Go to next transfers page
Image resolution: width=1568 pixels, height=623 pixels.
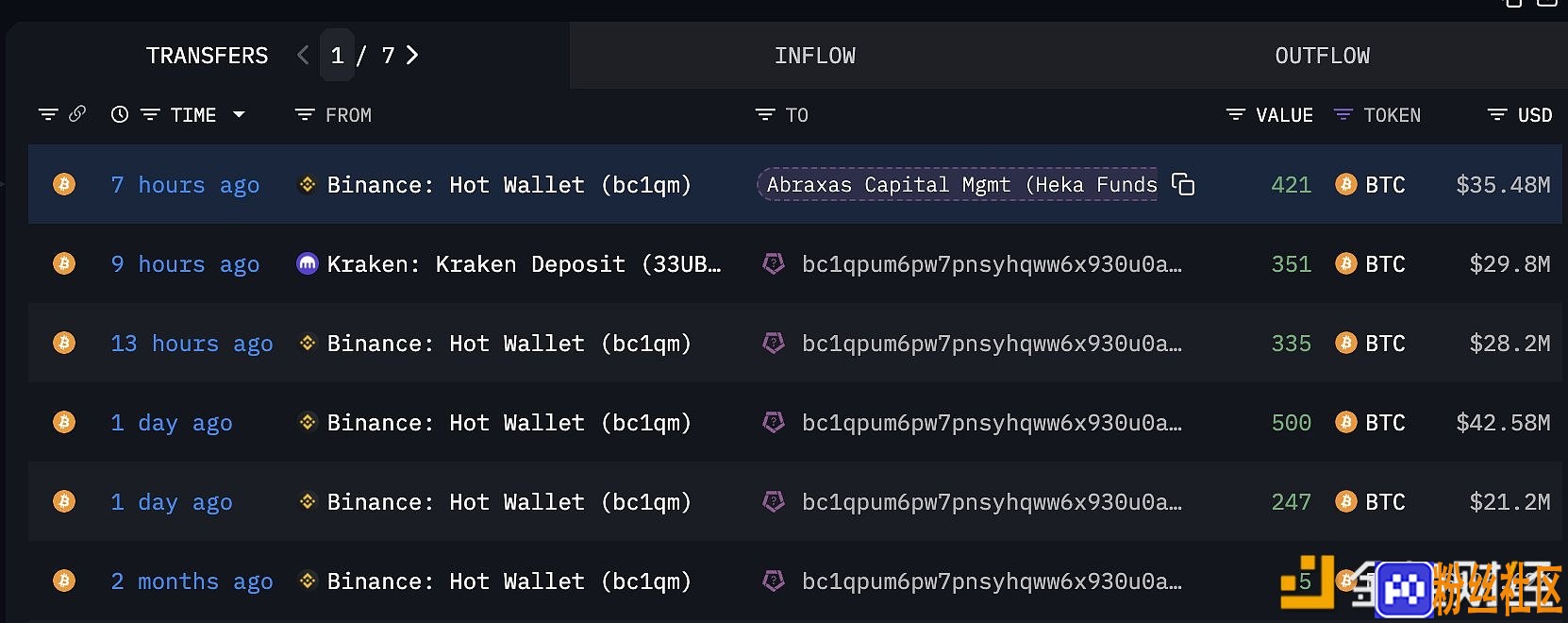click(x=412, y=56)
